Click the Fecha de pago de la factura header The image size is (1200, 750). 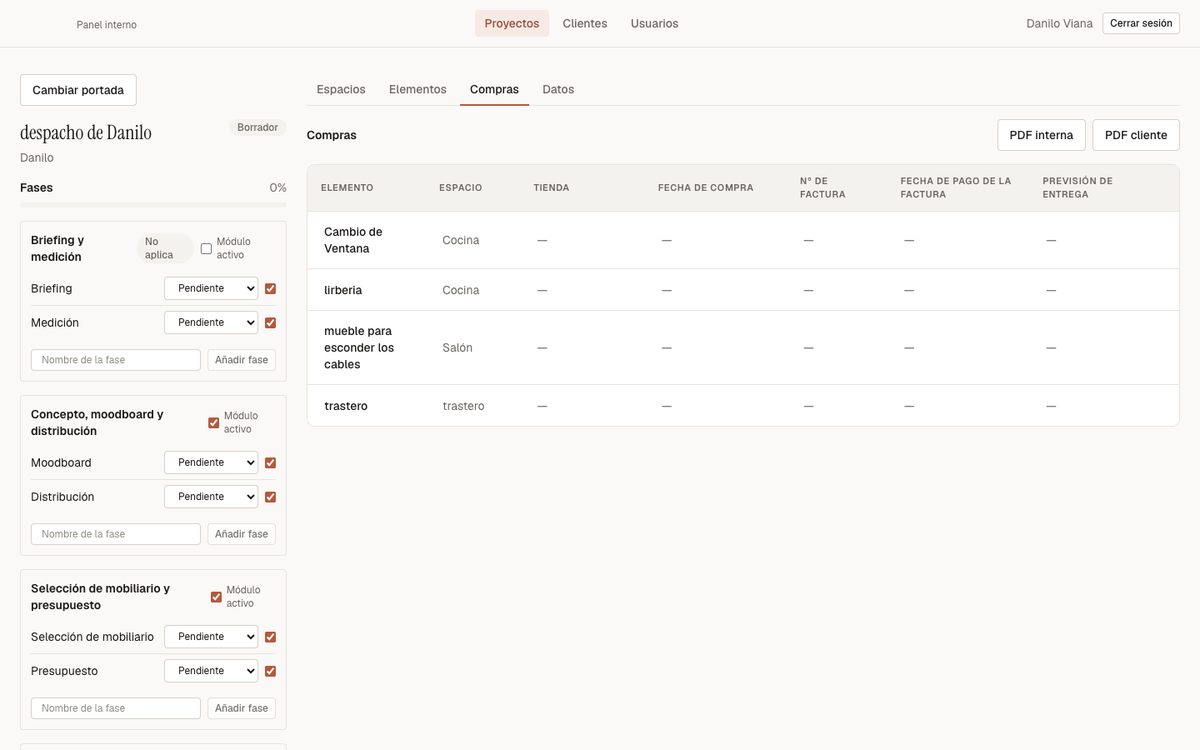point(956,188)
